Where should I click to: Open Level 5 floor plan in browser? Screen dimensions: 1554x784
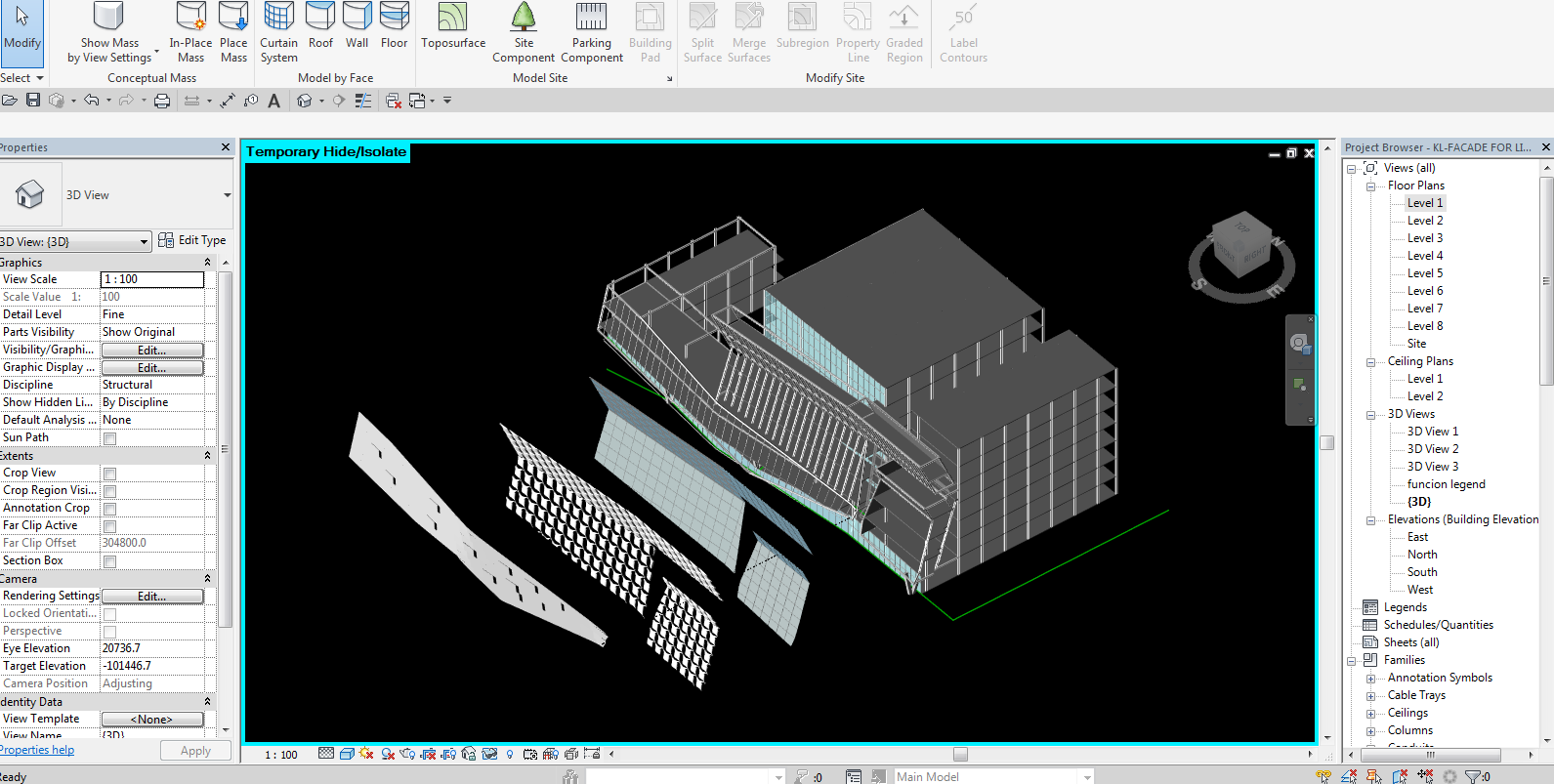tap(1424, 273)
